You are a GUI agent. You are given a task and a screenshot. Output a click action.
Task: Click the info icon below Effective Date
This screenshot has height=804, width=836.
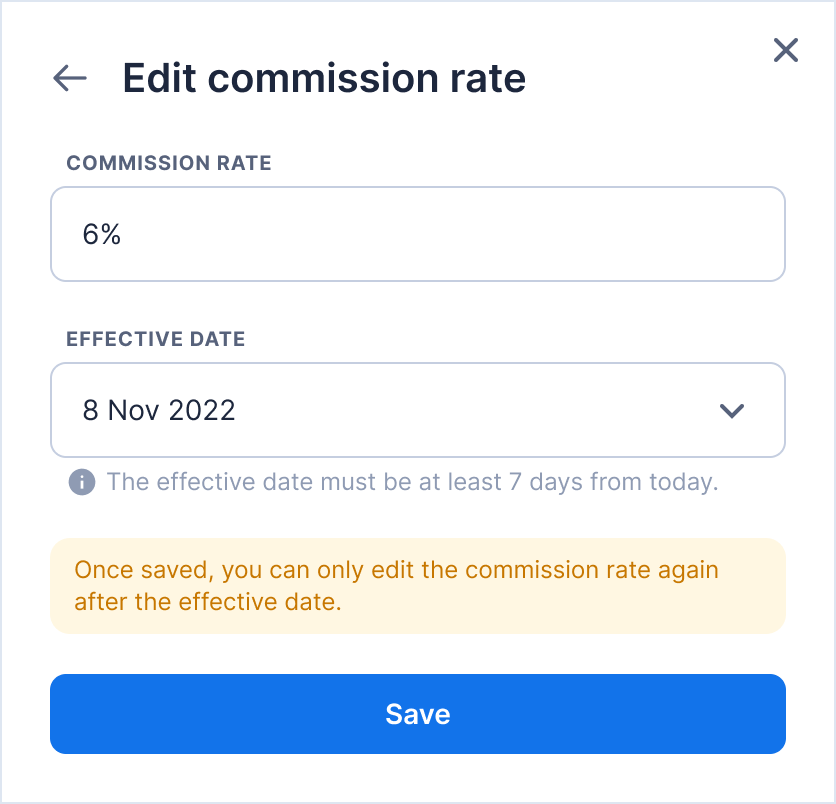point(82,483)
